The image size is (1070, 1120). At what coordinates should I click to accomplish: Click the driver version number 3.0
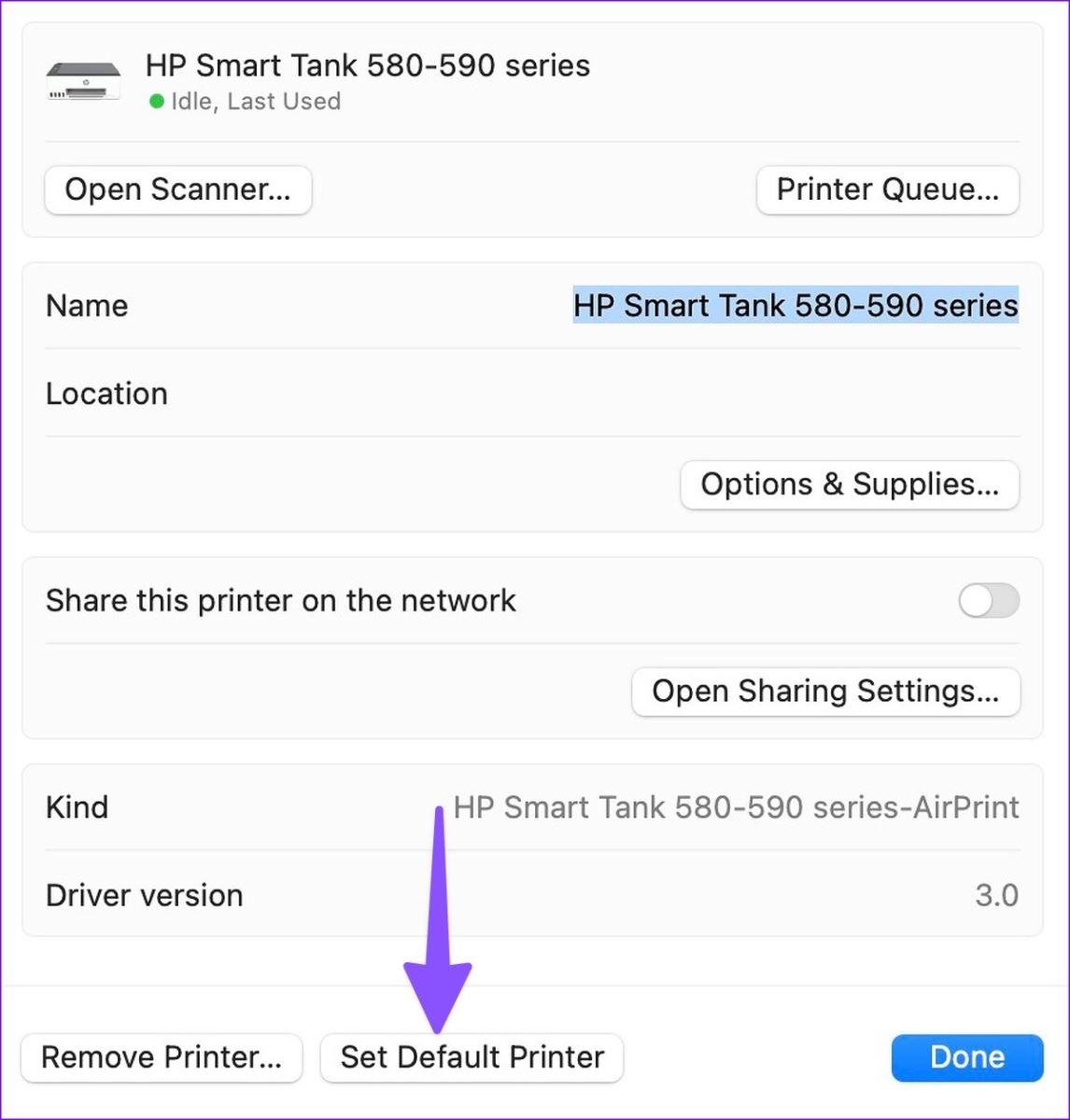pyautogui.click(x=996, y=896)
